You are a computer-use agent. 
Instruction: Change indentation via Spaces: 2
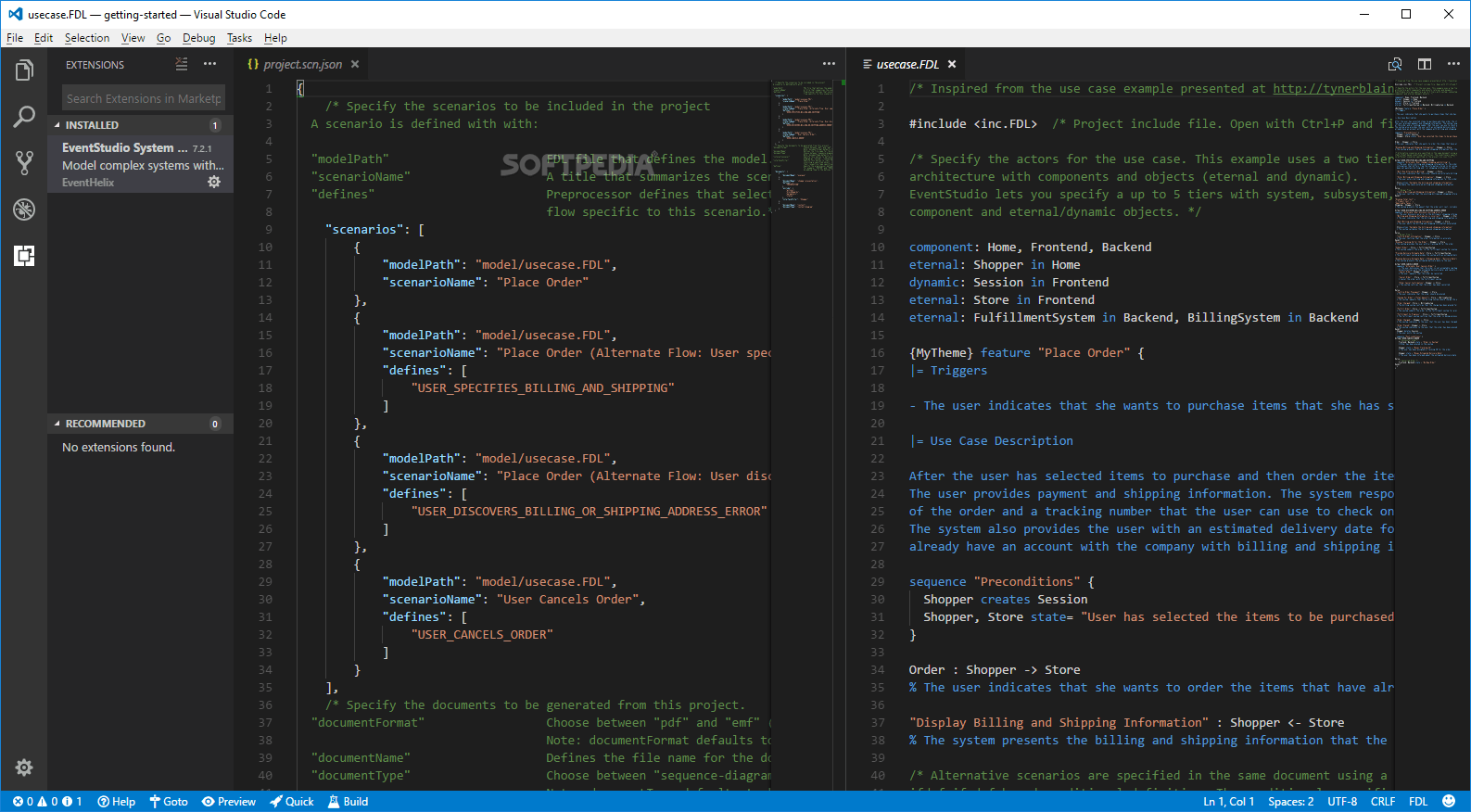tap(1290, 802)
